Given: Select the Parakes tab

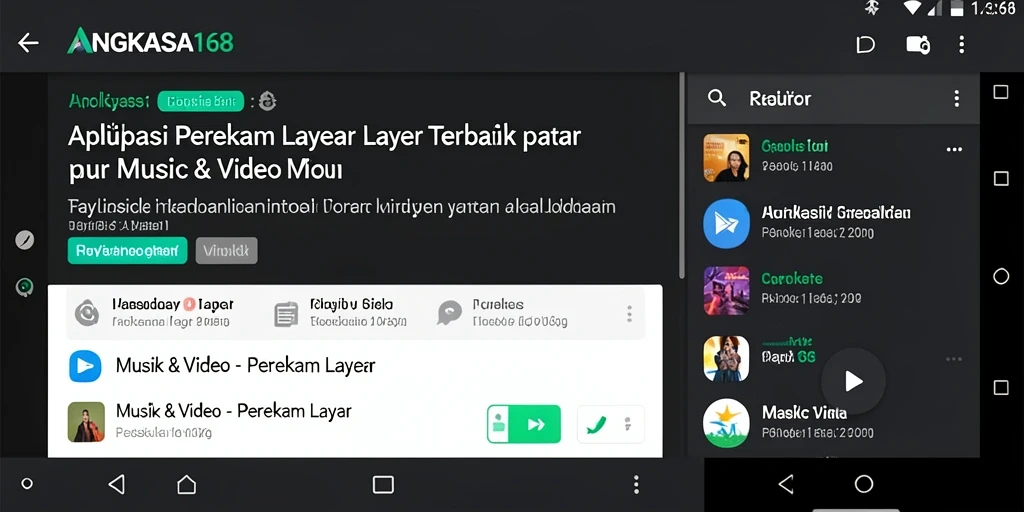Looking at the screenshot, I should coord(503,312).
